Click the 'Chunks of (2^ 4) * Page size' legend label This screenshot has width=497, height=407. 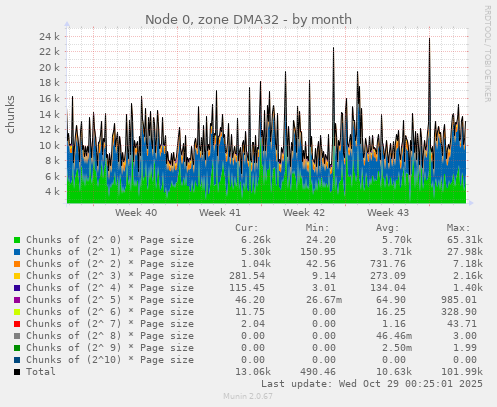pos(110,288)
